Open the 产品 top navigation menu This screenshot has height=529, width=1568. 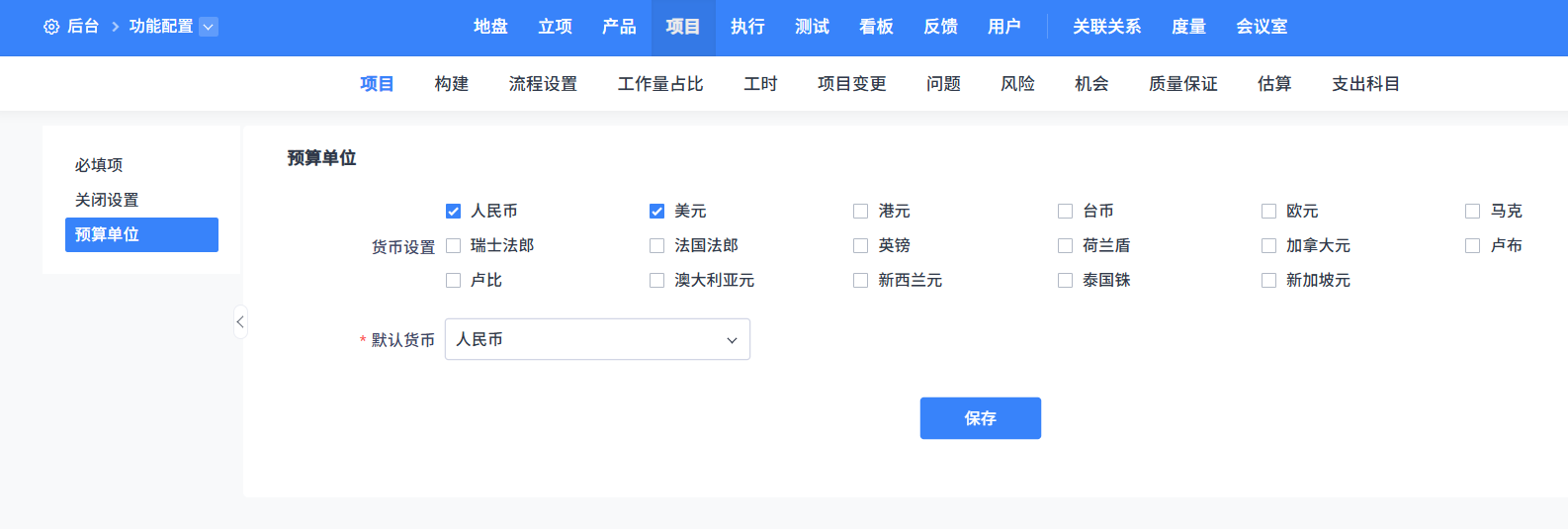tap(619, 27)
